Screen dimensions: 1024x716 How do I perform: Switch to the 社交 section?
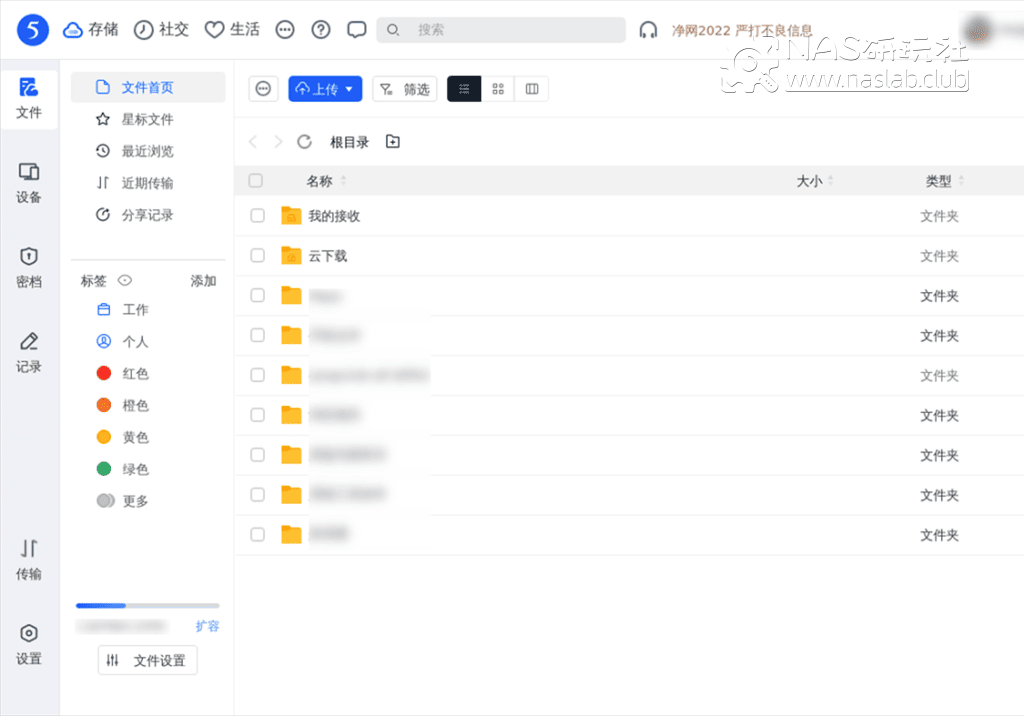(161, 29)
